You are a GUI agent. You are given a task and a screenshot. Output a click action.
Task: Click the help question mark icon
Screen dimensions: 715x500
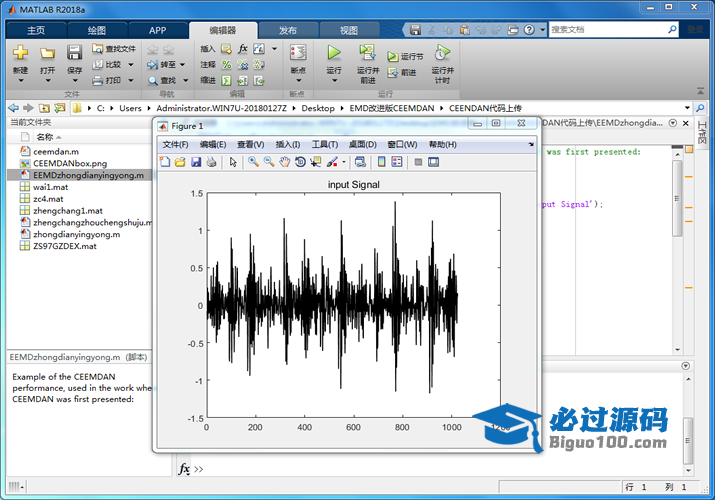pos(529,30)
